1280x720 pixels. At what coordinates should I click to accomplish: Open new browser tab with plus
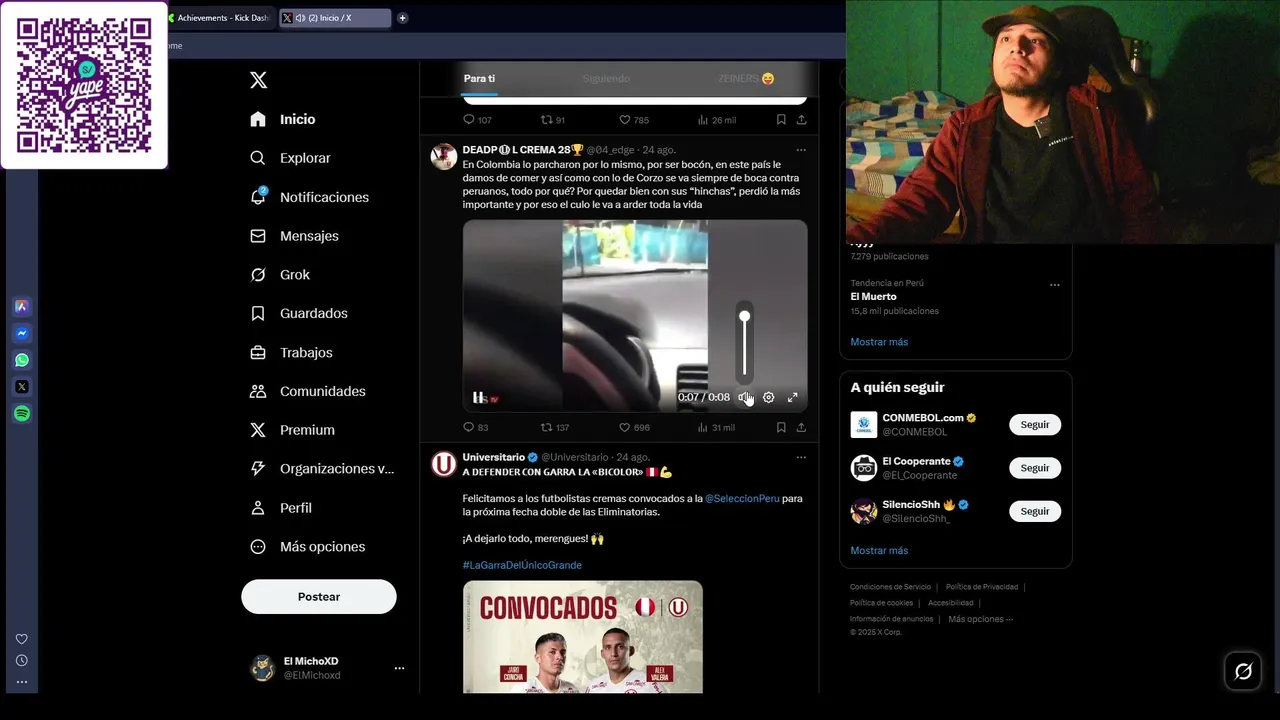tap(402, 18)
